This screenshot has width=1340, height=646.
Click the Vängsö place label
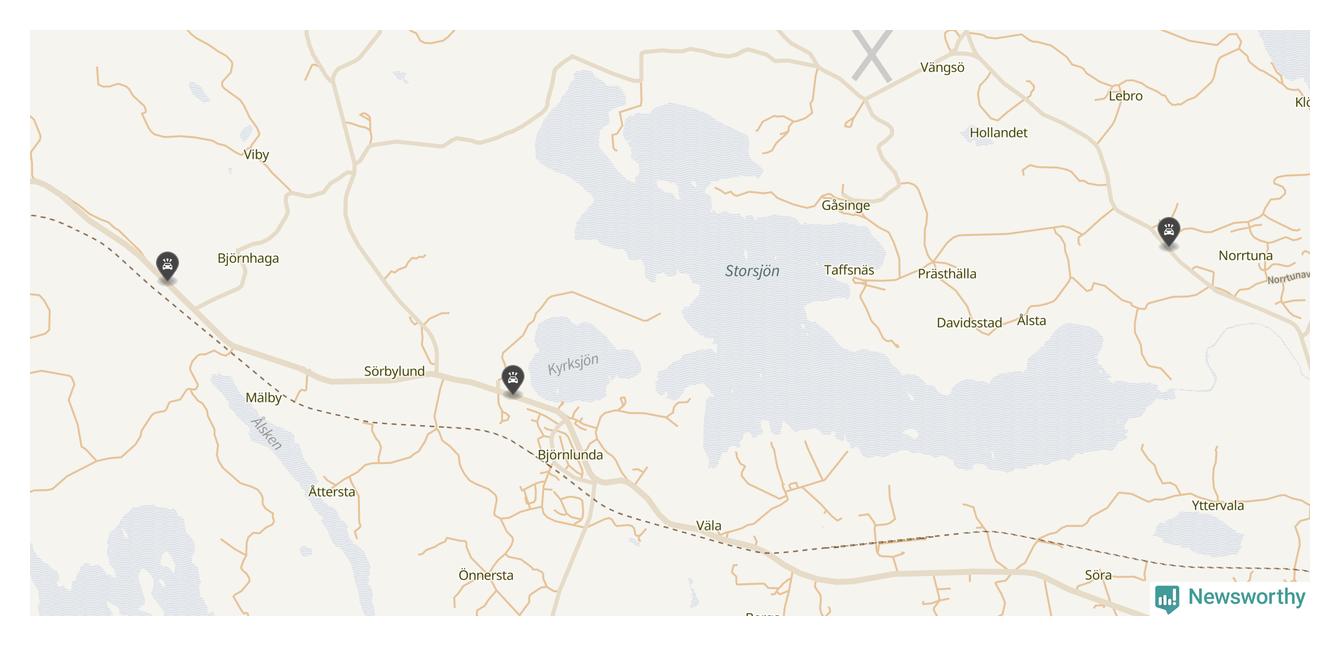click(x=942, y=68)
